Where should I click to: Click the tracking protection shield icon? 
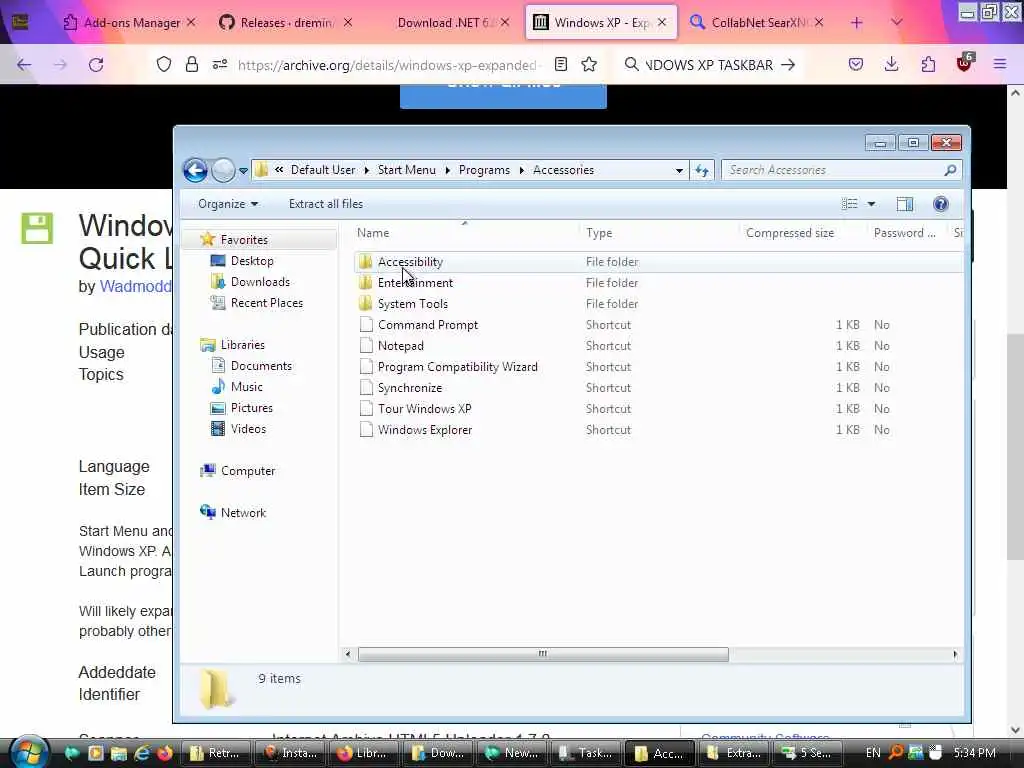pyautogui.click(x=164, y=64)
